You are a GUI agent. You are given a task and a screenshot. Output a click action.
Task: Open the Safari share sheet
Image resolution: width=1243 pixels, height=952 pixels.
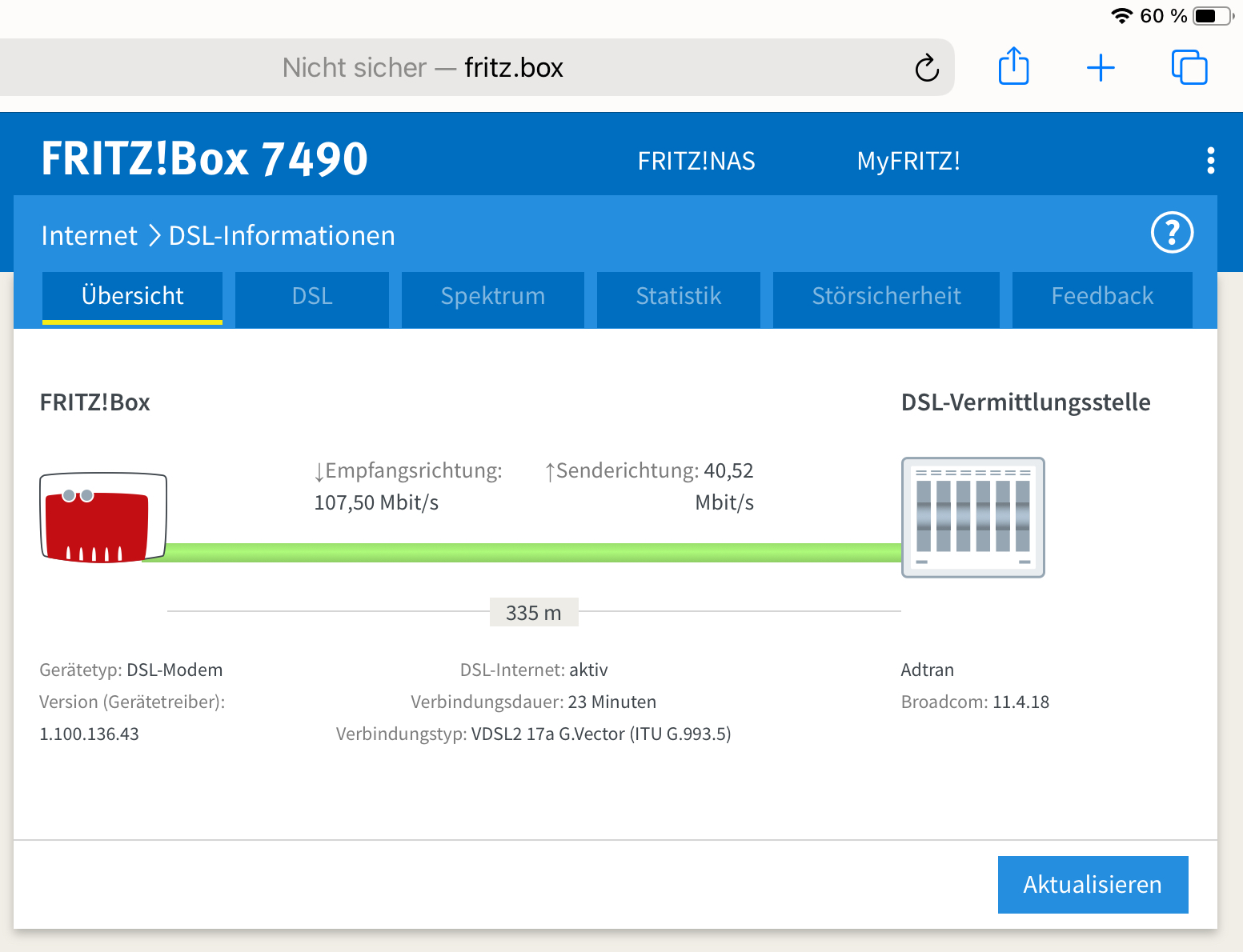click(1013, 66)
